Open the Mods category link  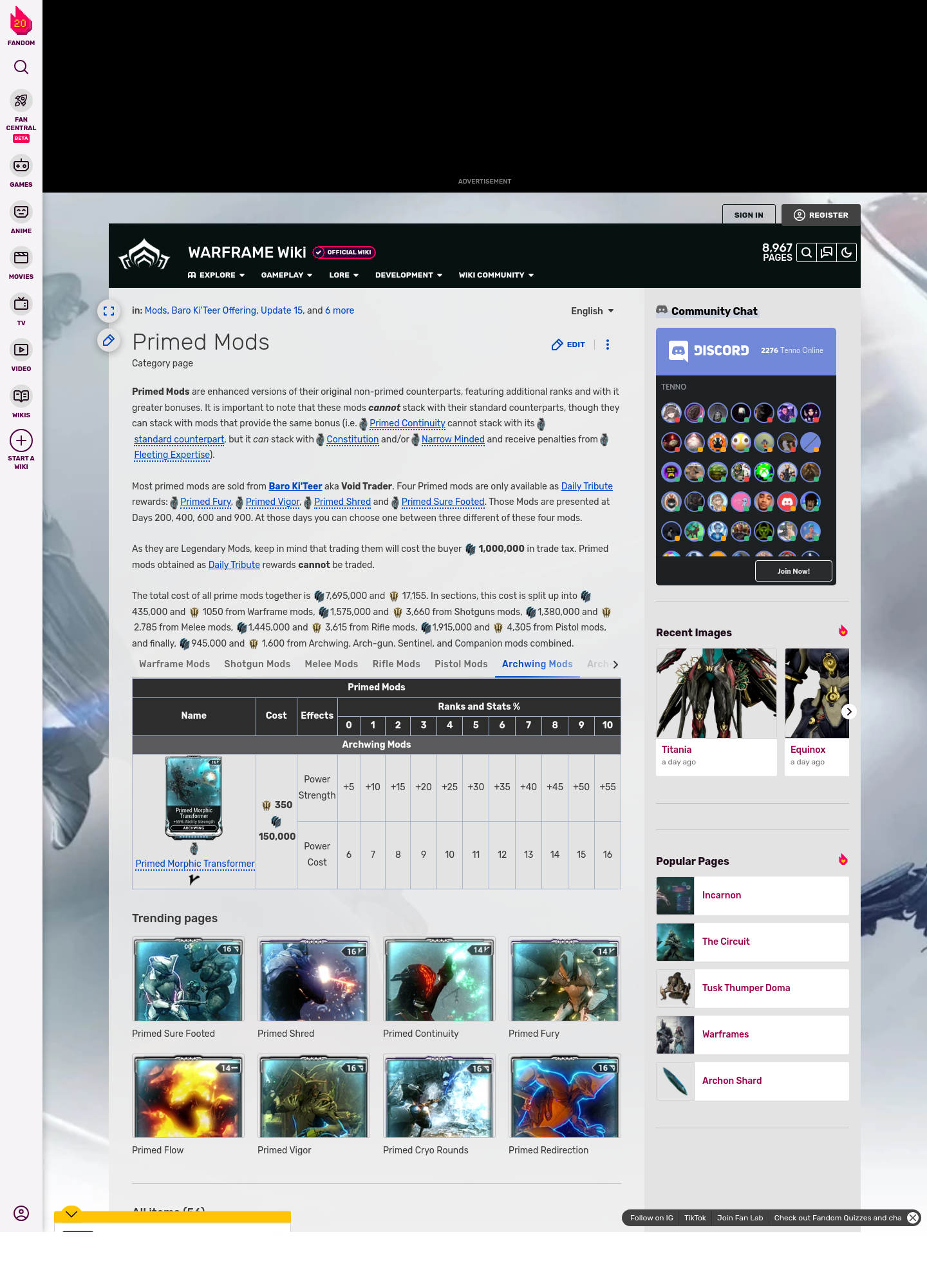155,310
